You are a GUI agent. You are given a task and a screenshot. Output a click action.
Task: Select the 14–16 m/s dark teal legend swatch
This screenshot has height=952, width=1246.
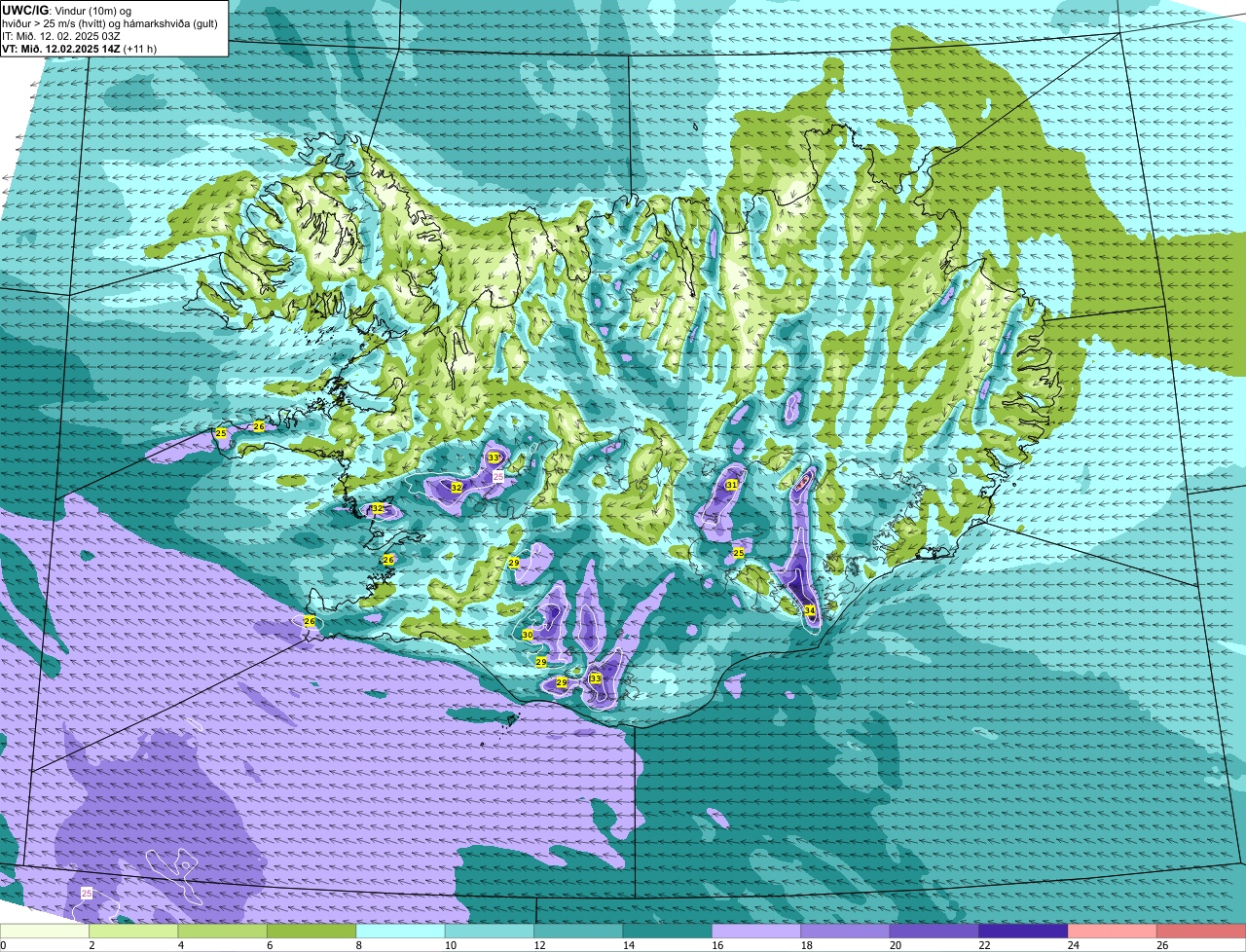(668, 931)
